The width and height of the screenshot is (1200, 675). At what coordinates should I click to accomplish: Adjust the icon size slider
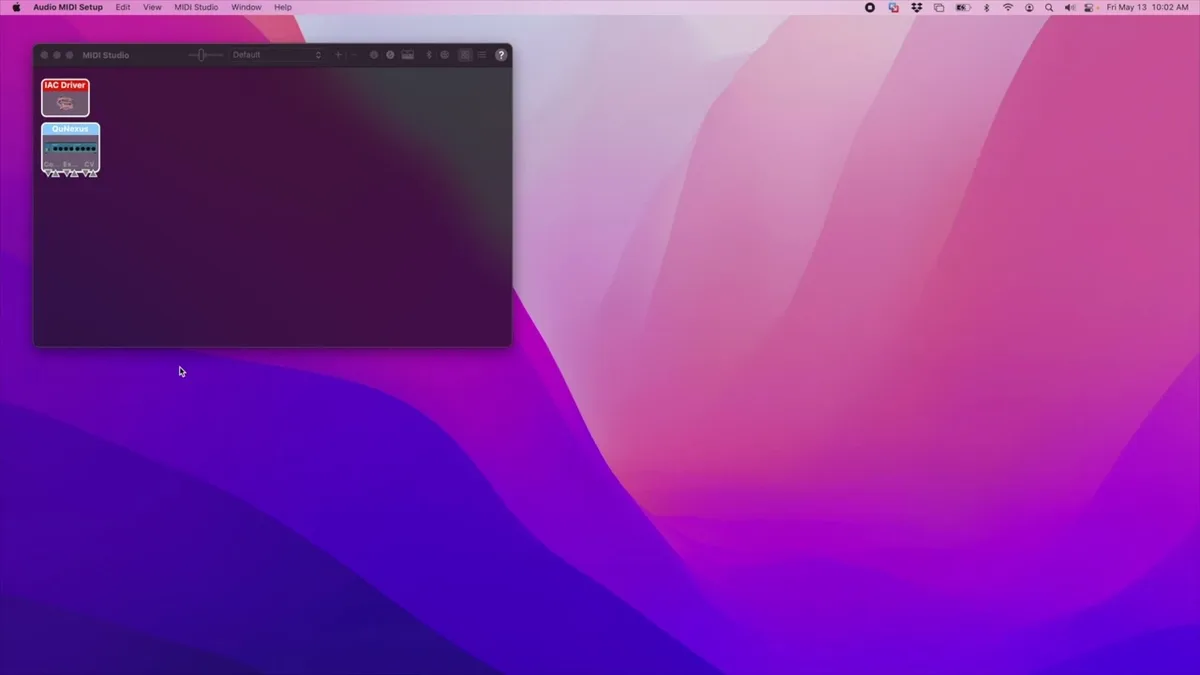(205, 55)
